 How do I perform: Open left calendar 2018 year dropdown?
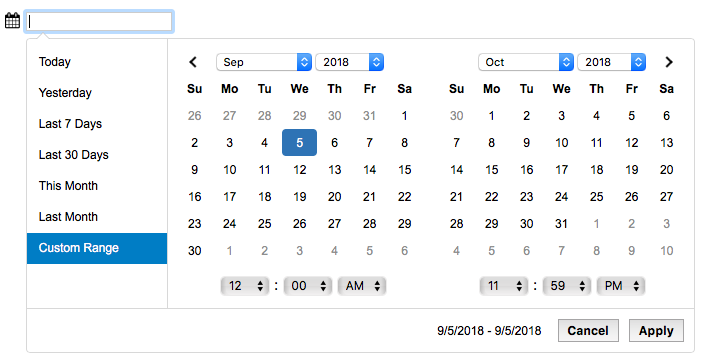(349, 62)
